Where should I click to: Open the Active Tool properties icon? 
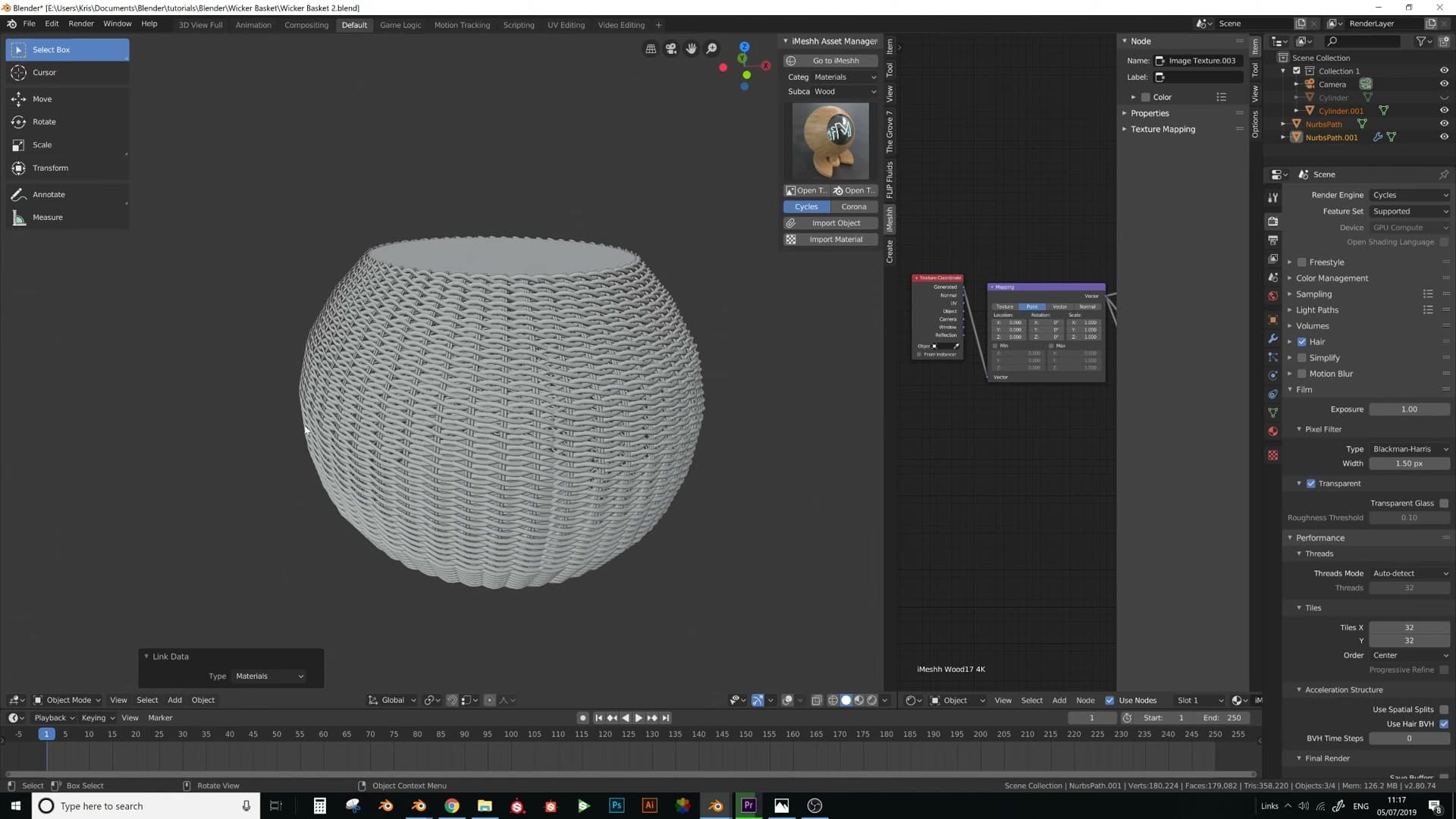click(x=1272, y=198)
